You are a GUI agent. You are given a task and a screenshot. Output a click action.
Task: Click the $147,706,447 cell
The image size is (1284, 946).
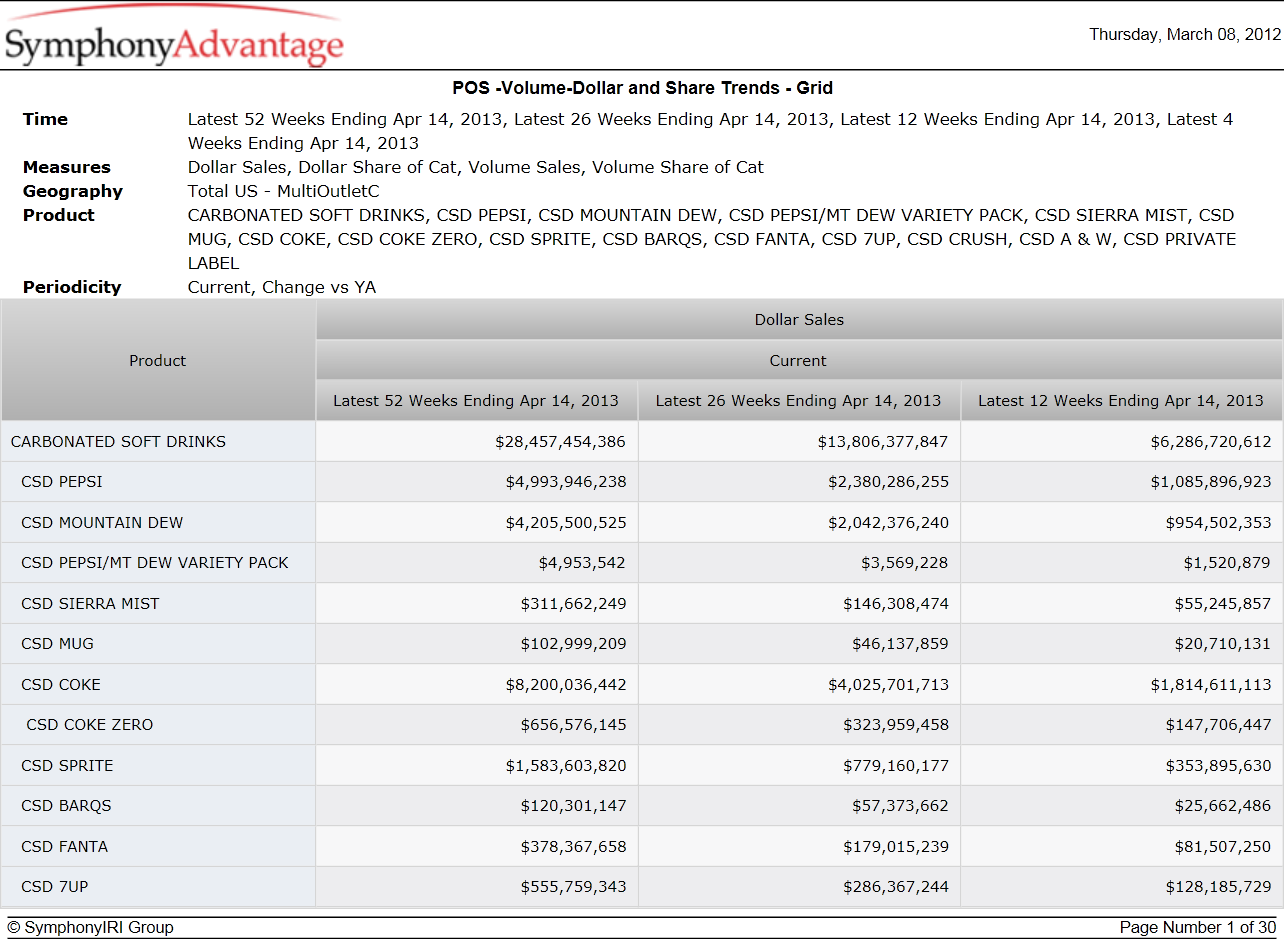pyautogui.click(x=1122, y=724)
